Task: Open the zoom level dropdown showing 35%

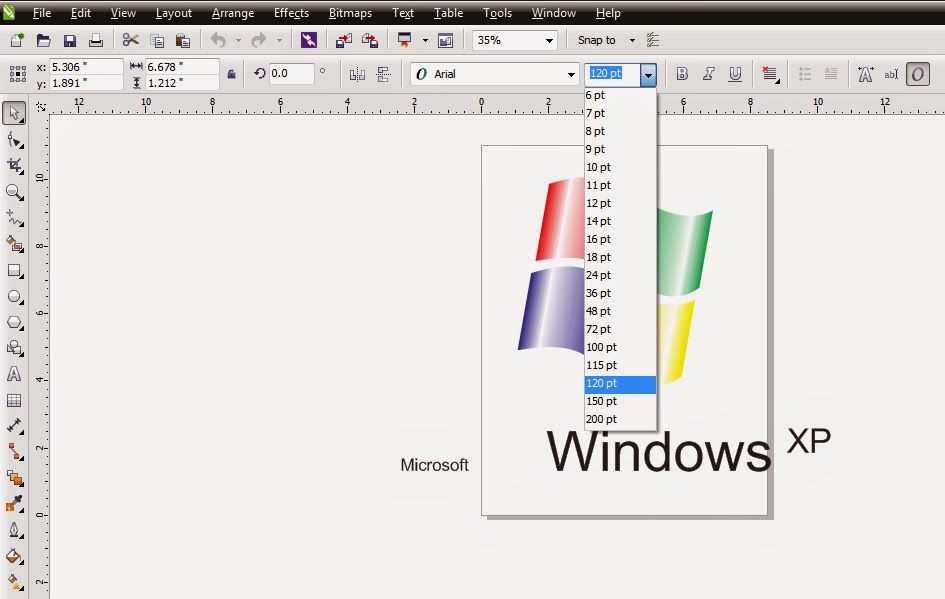Action: coord(548,40)
